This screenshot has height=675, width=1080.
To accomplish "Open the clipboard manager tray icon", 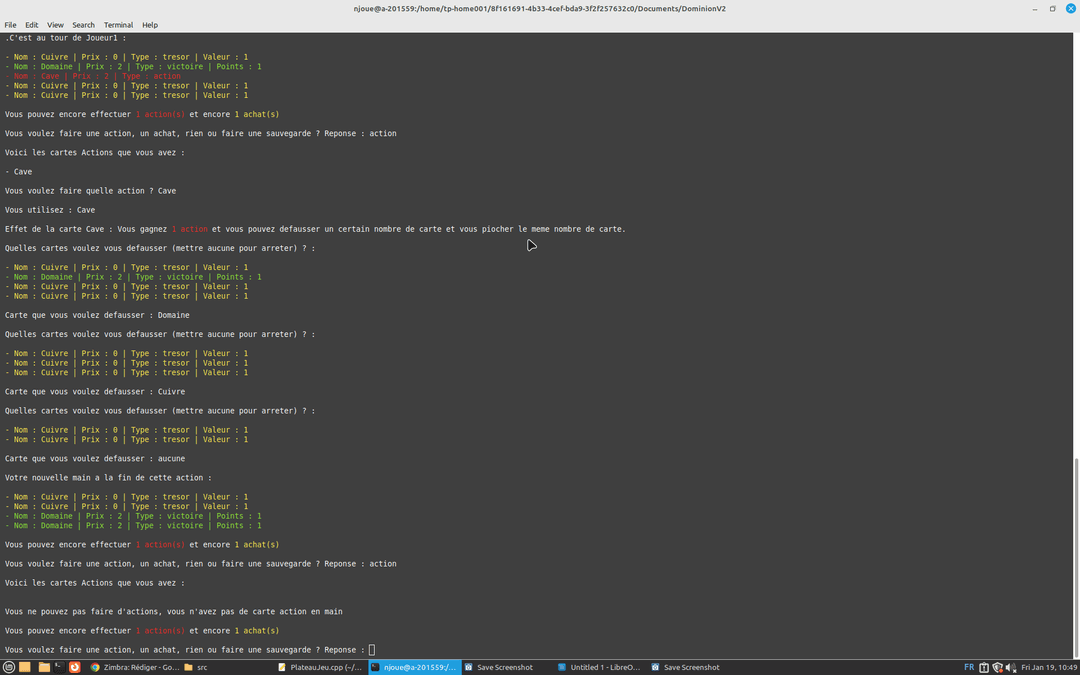I will coord(984,667).
